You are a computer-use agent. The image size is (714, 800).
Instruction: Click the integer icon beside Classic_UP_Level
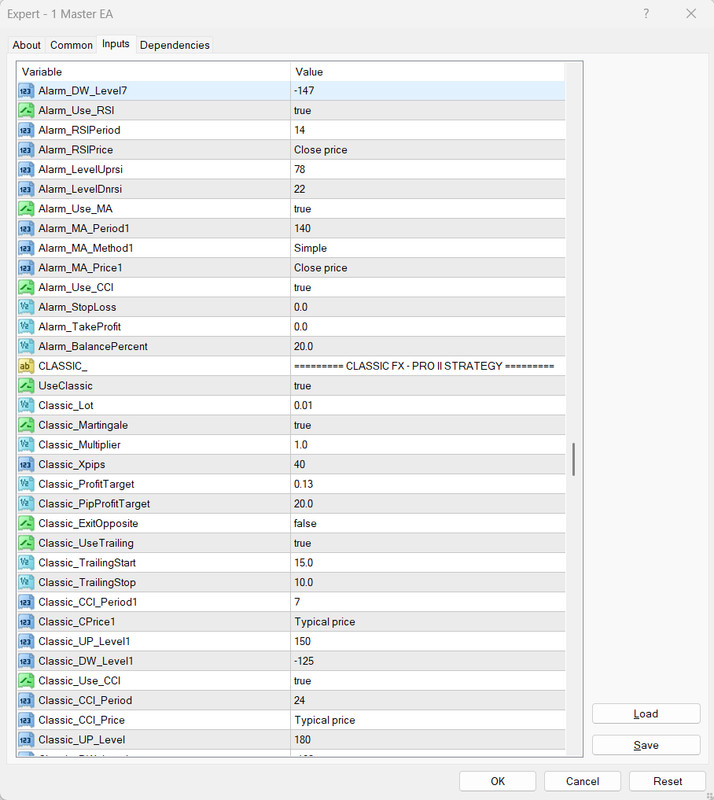pos(26,740)
